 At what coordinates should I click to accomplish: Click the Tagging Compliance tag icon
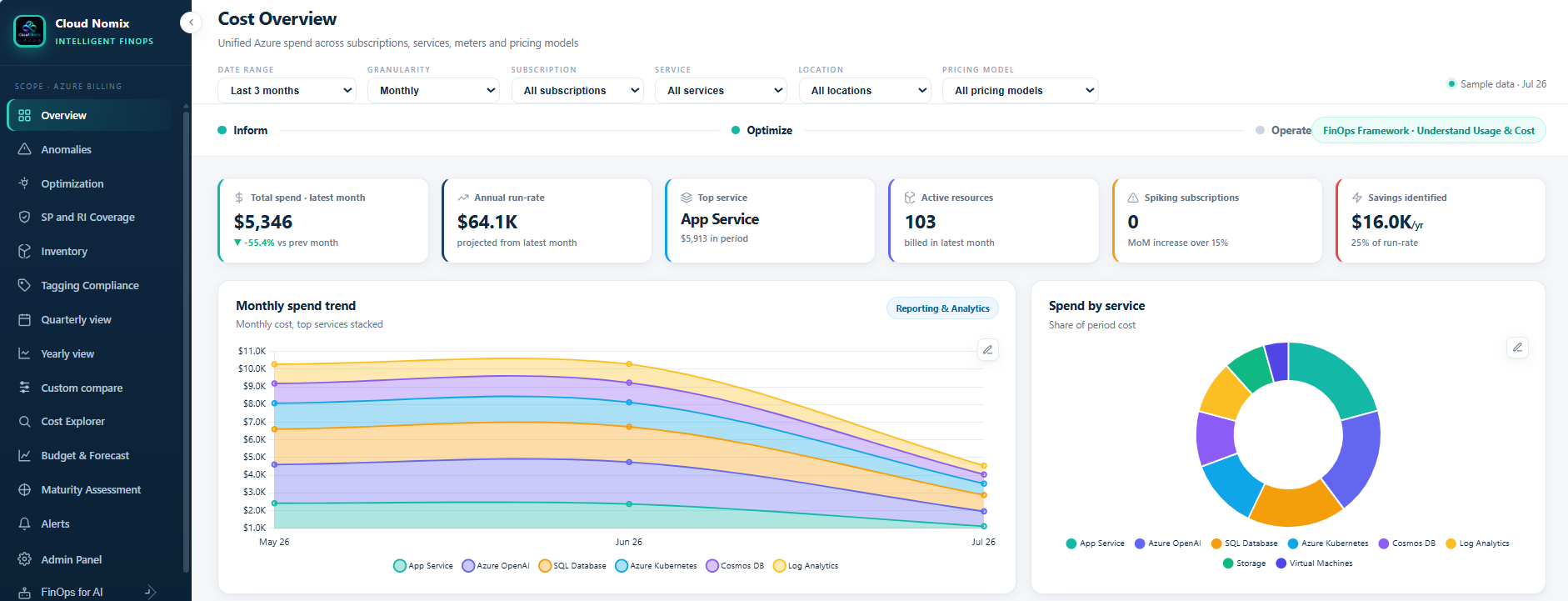pyautogui.click(x=24, y=285)
